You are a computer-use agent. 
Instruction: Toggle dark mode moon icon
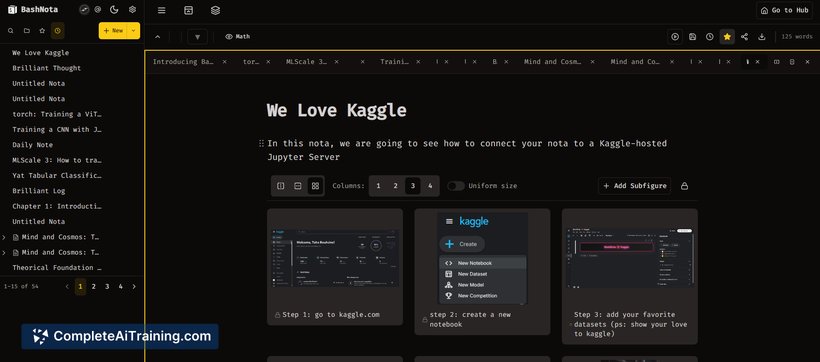click(x=114, y=9)
